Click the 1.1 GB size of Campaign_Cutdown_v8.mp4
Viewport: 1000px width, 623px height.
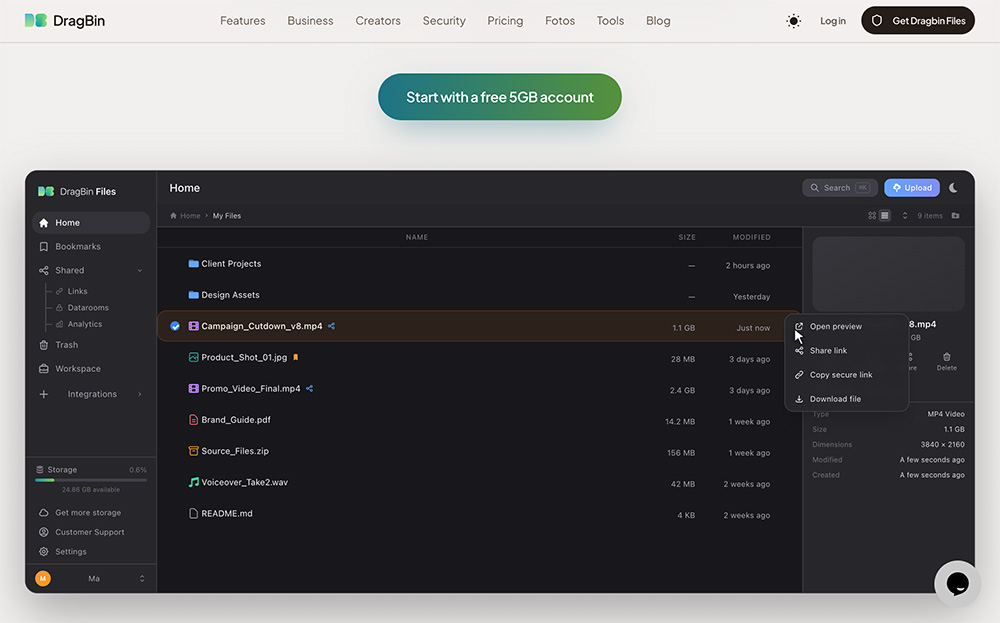683,328
